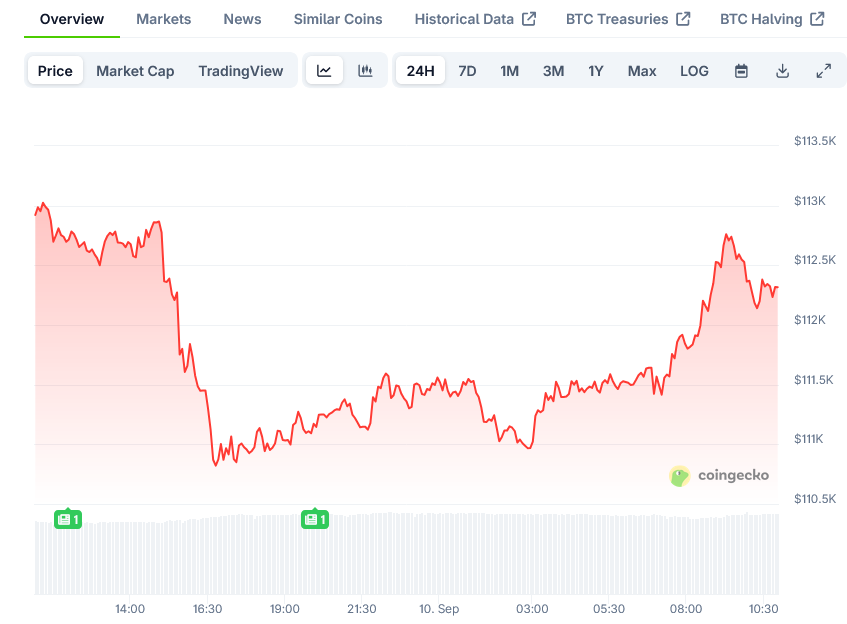Select the Overview tab
This screenshot has width=847, height=624.
[72, 19]
